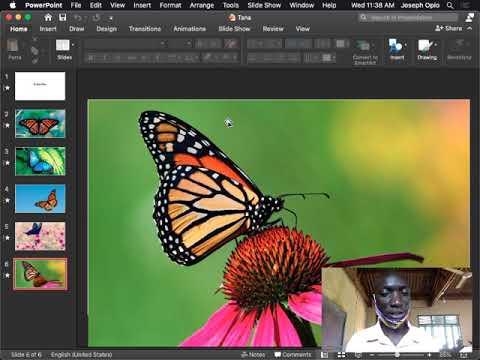
Task: Open the Design ribbon tab
Action: pos(106,29)
